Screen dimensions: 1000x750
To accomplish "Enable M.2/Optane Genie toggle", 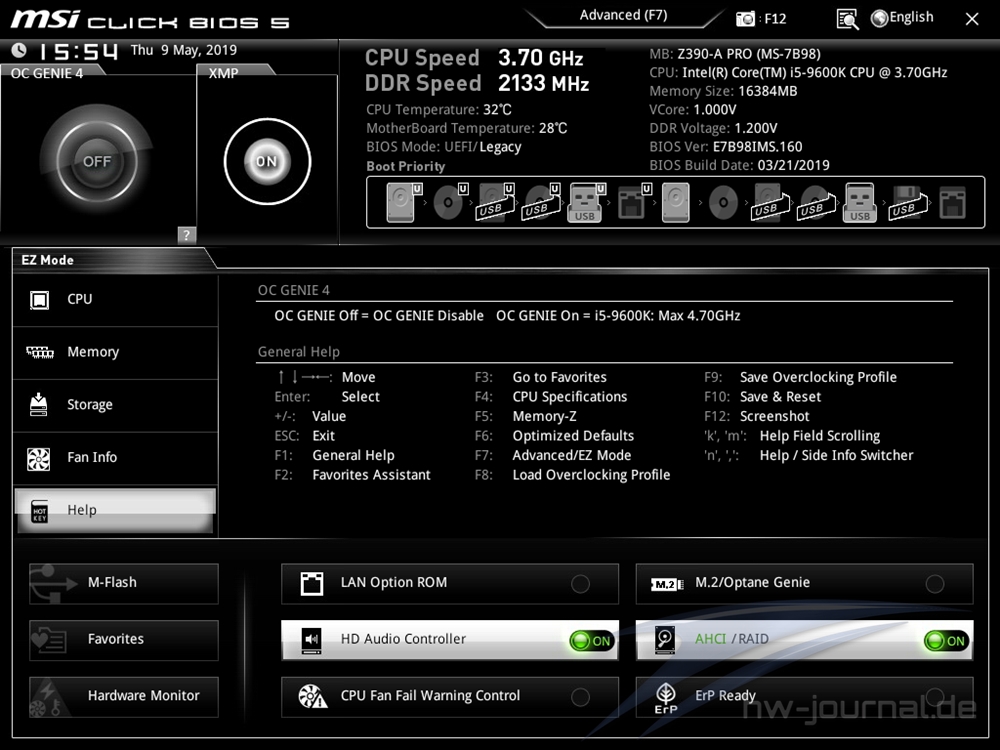I will click(934, 584).
